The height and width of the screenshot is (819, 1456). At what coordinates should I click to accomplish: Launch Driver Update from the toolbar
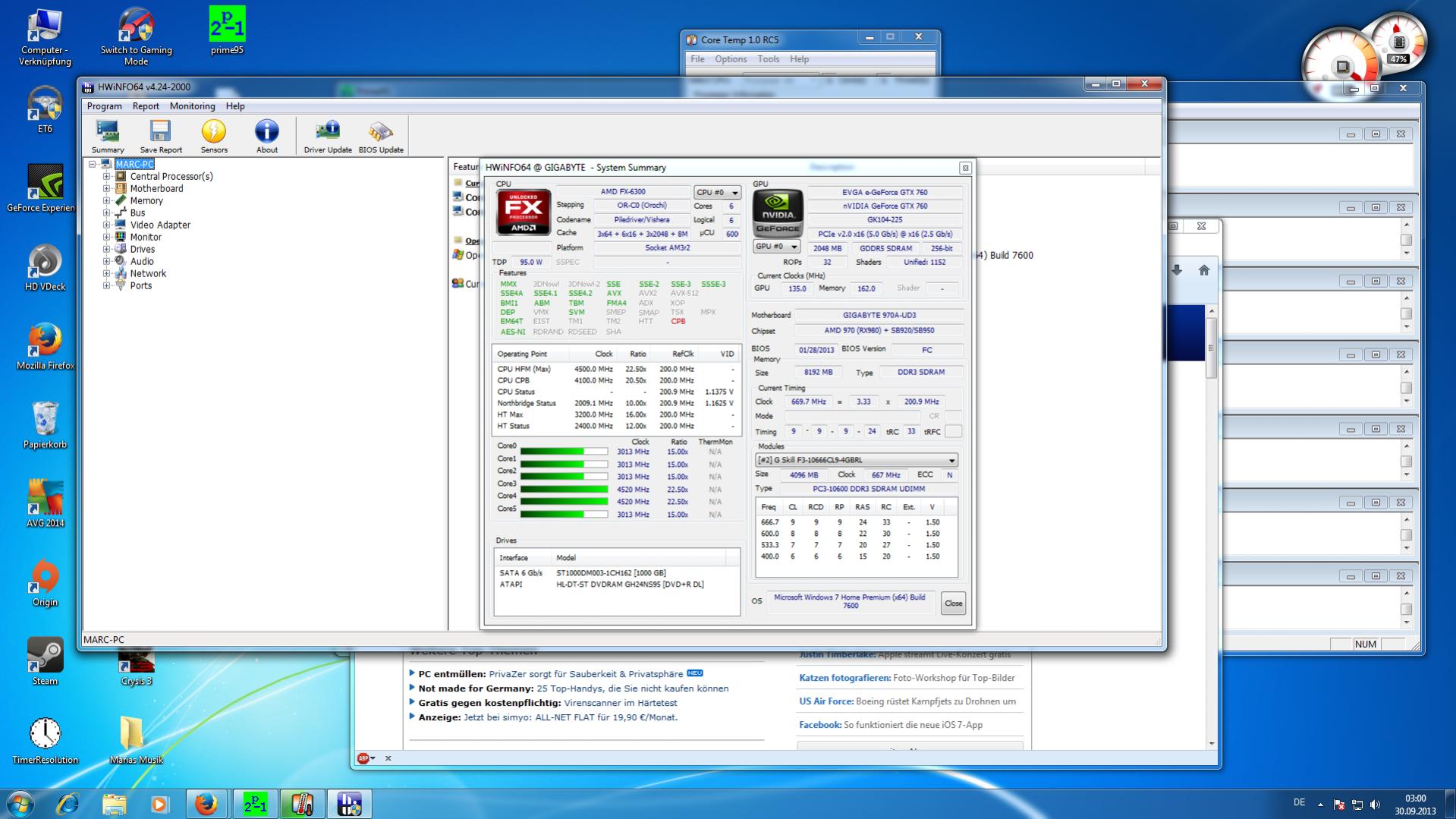(328, 137)
